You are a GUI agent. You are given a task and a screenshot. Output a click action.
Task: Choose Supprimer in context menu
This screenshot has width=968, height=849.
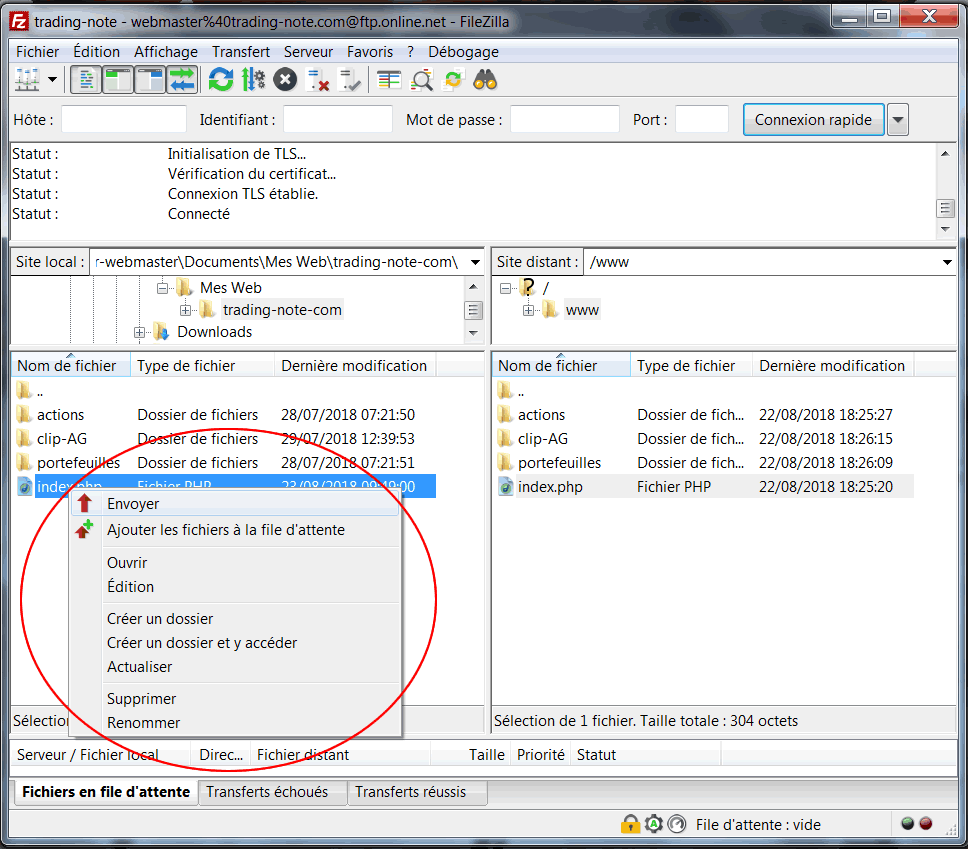coord(235,698)
